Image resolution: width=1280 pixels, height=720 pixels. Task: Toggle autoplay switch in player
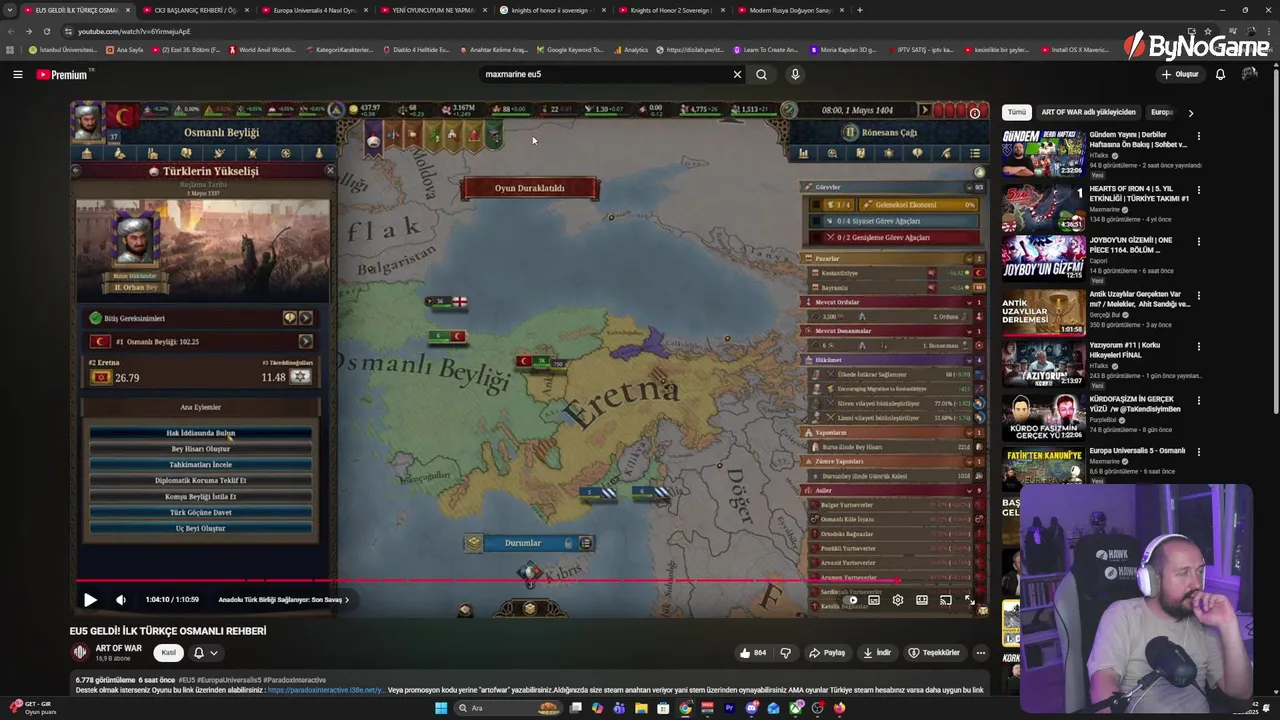(850, 600)
